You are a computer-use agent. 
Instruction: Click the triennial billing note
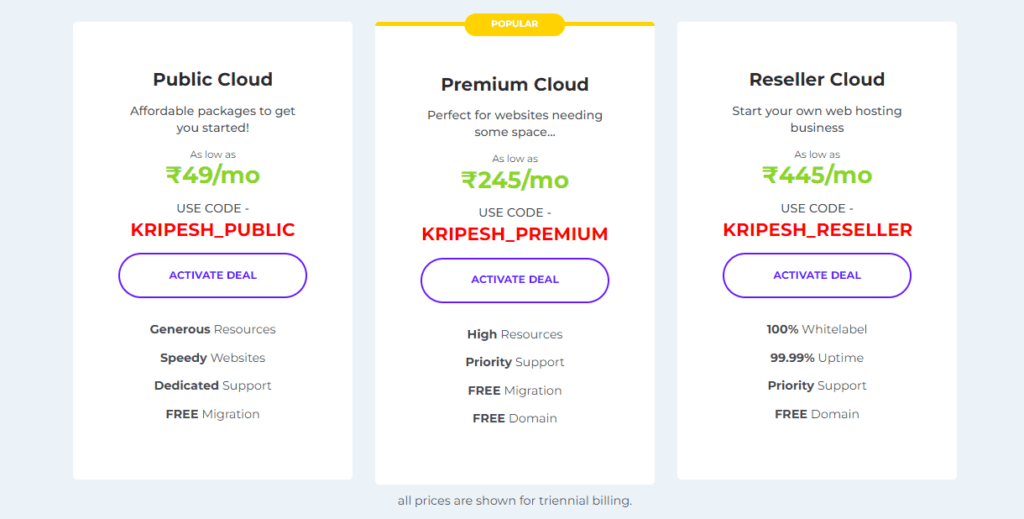tap(515, 501)
